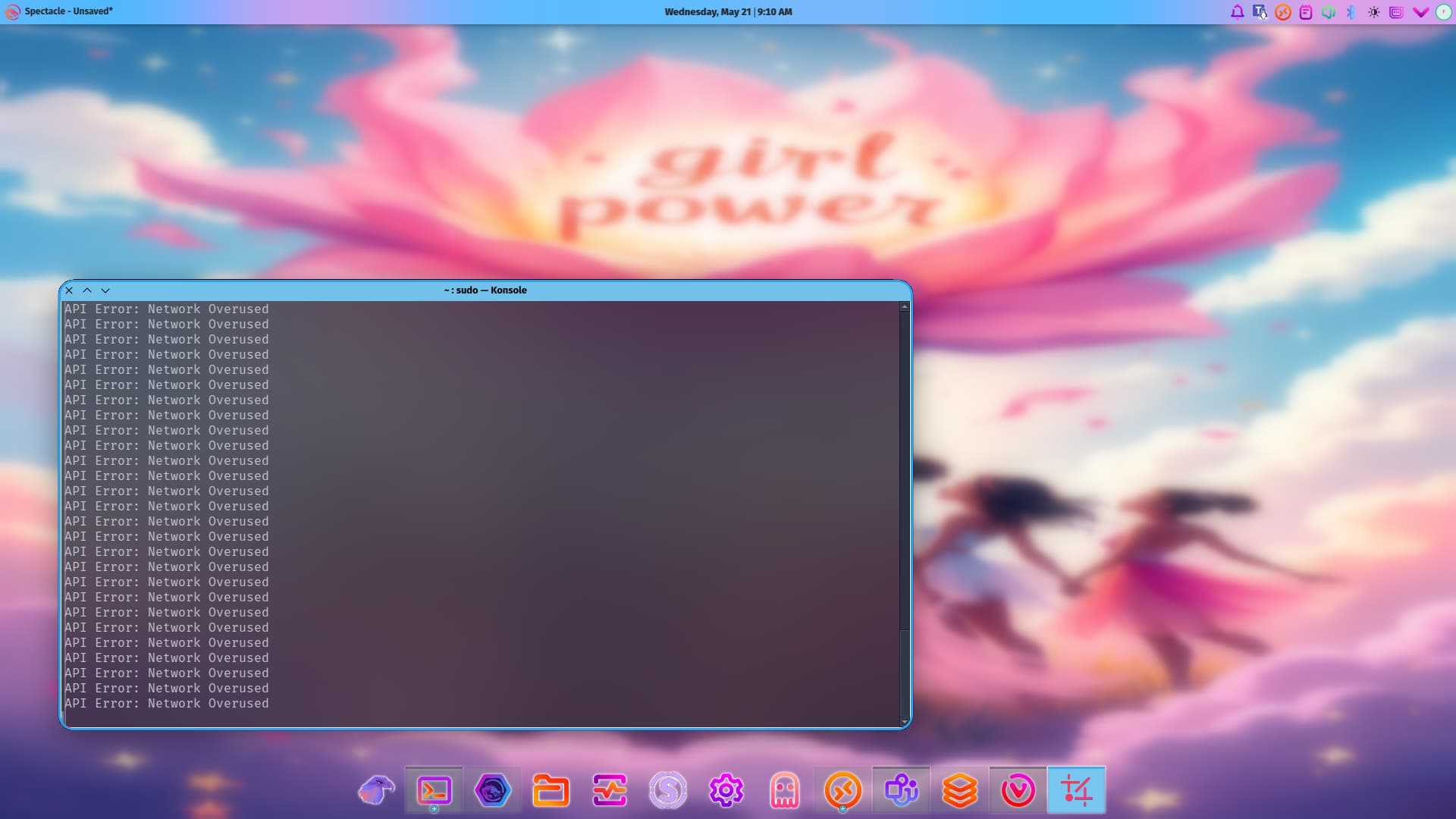Open the user avatar in the top panel
Screen dimensions: 1456x819
(x=1443, y=12)
